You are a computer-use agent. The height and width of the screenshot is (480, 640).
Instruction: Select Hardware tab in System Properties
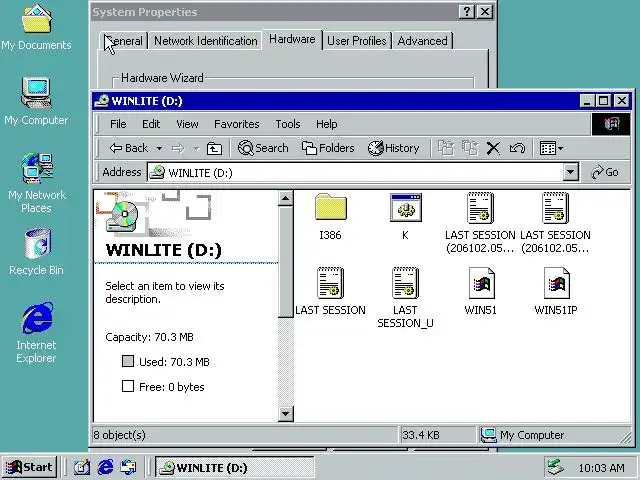click(x=292, y=39)
